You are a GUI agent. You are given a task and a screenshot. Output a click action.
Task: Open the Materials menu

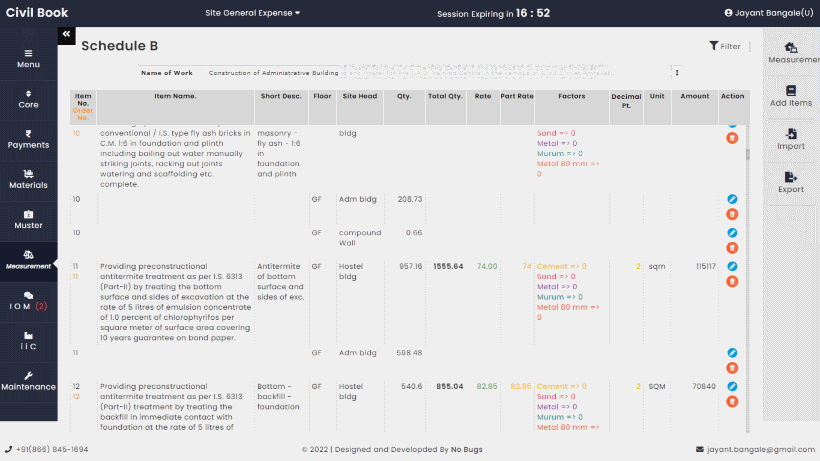28,179
